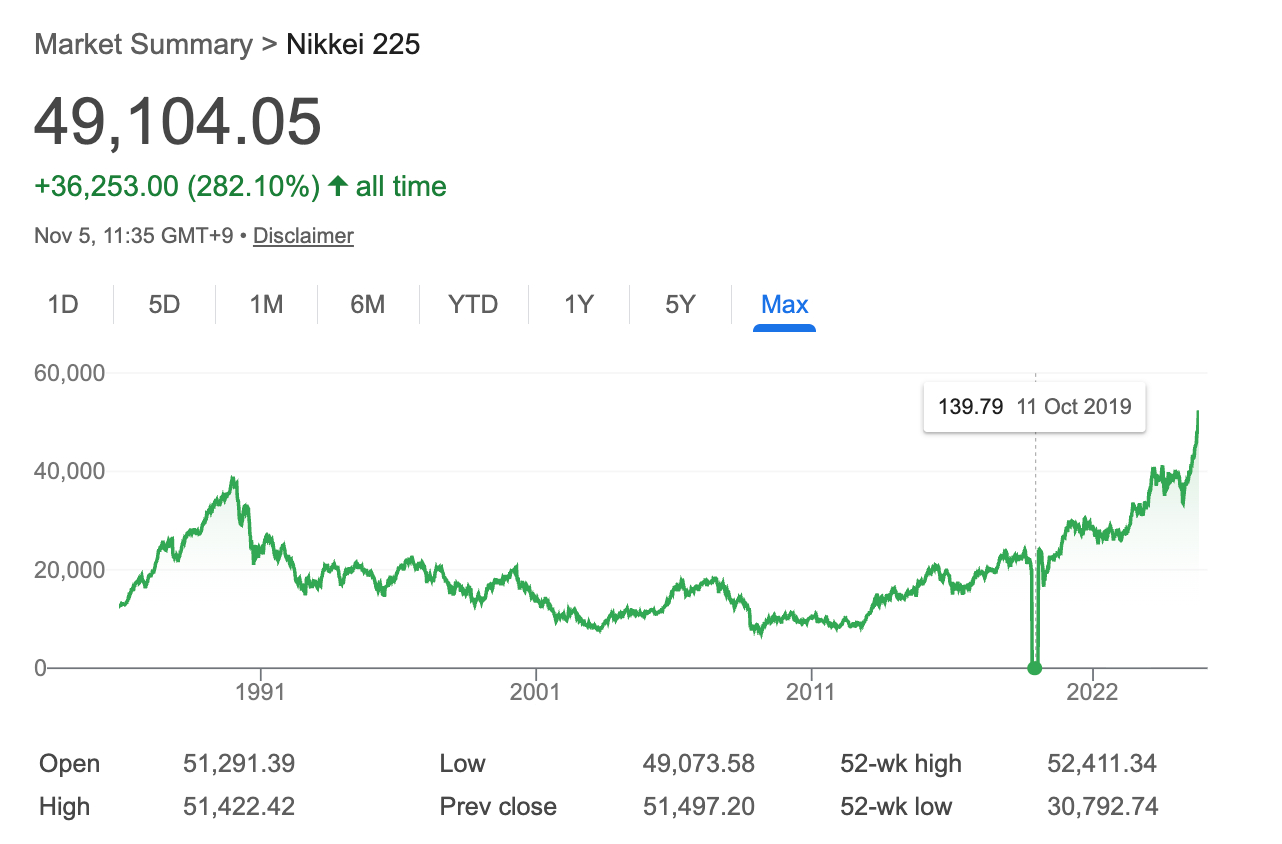
Task: Select the YTD range tab
Action: tap(473, 304)
